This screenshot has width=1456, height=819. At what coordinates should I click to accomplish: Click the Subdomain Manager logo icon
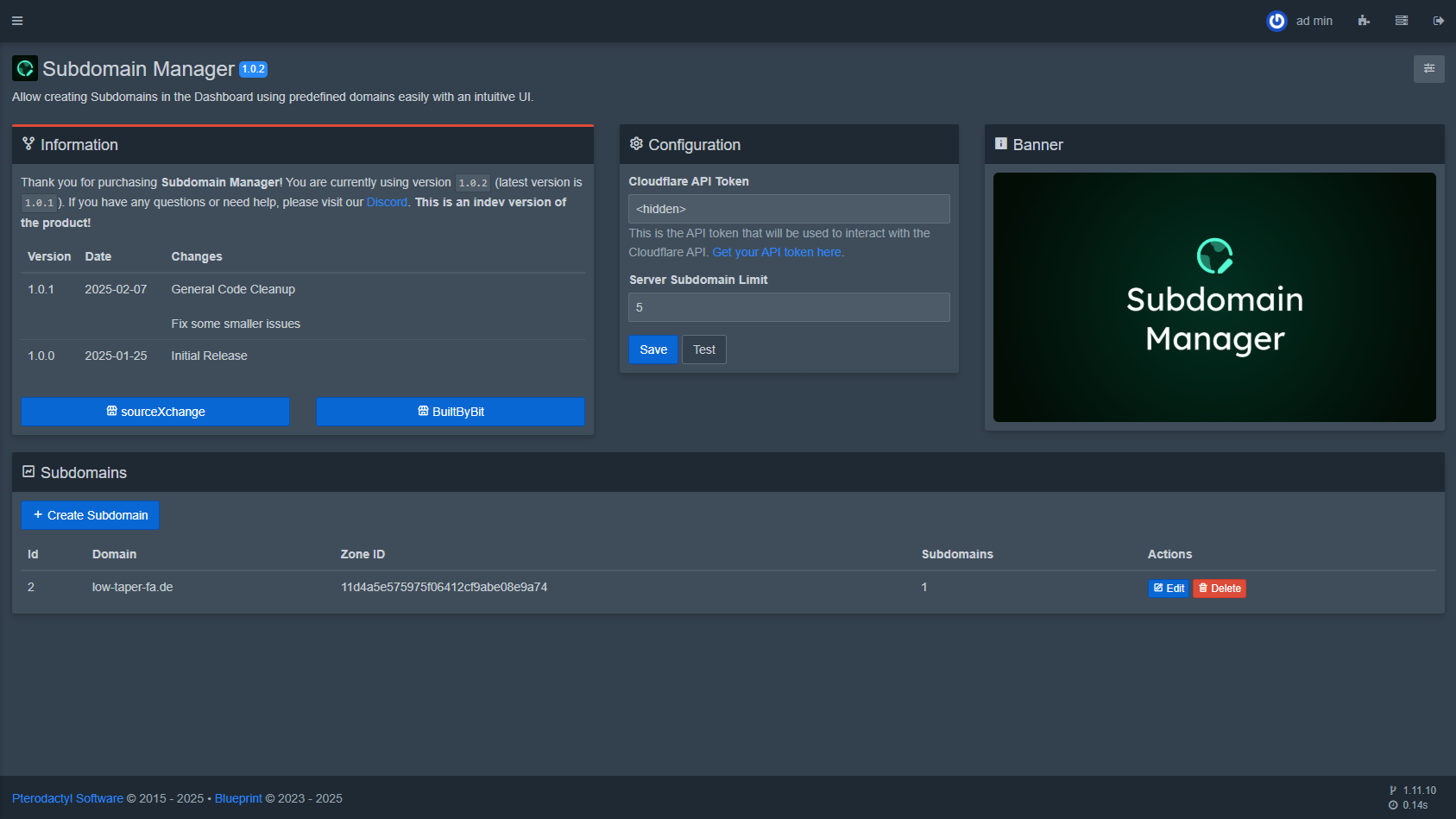[x=25, y=68]
